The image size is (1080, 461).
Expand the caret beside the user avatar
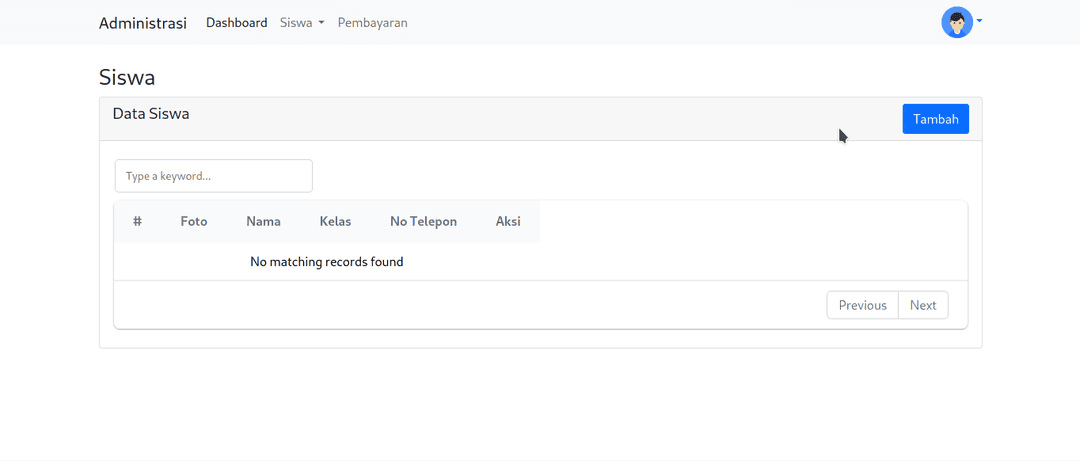(979, 21)
